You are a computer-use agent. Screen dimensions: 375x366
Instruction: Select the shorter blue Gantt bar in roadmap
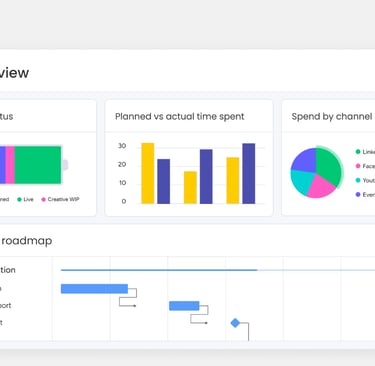[x=184, y=306]
